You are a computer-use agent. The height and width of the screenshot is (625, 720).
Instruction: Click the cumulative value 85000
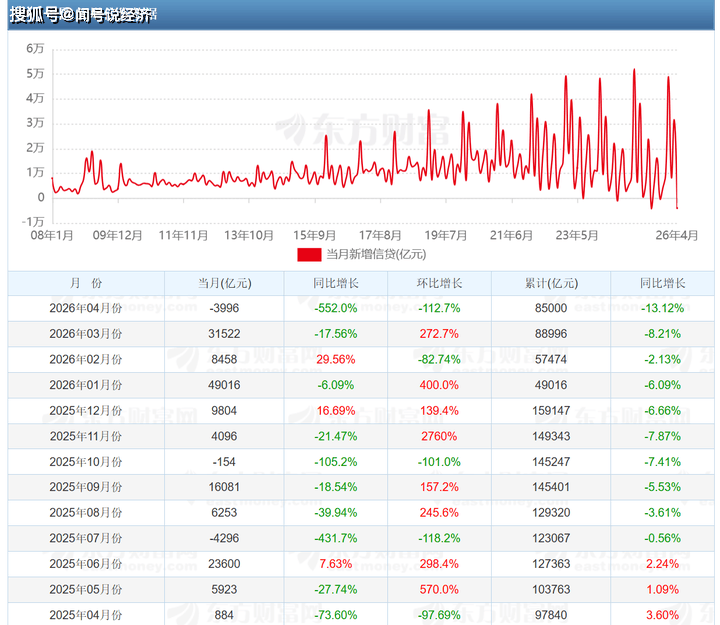tap(551, 308)
